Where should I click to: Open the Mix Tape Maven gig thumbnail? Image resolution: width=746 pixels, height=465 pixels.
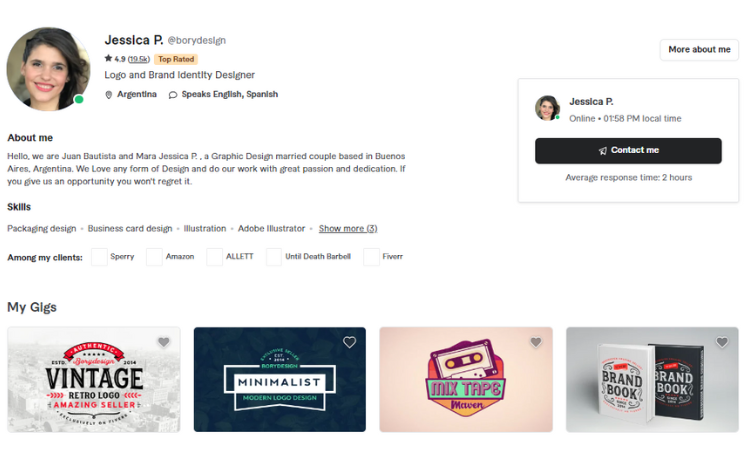click(466, 379)
